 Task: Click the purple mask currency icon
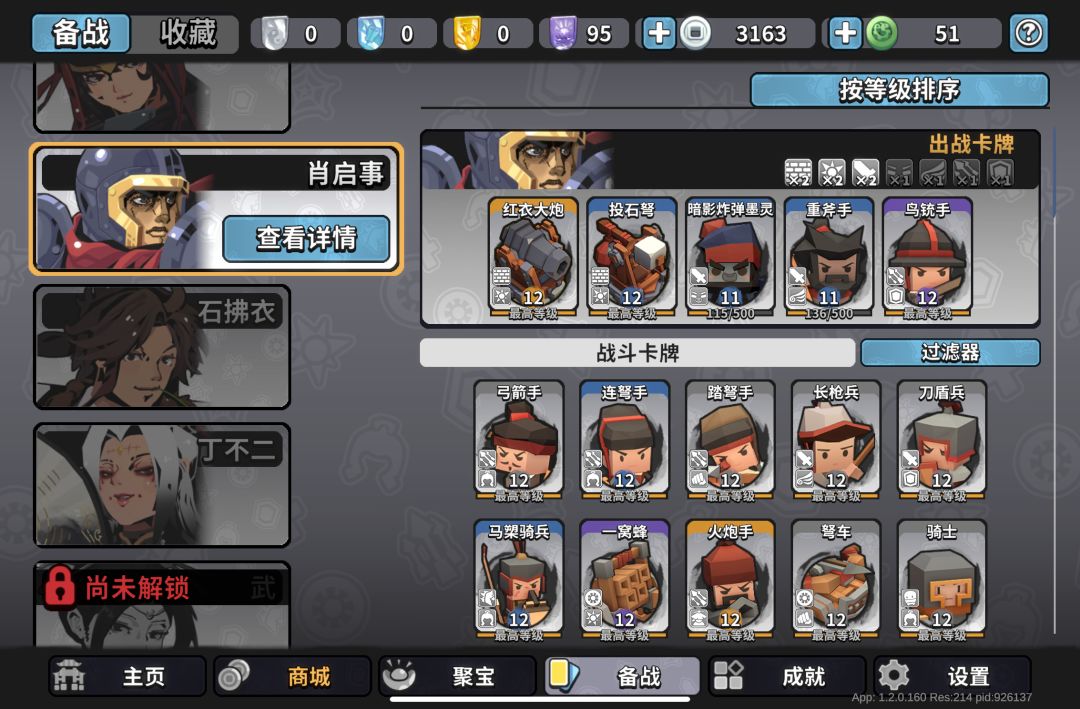pyautogui.click(x=563, y=33)
